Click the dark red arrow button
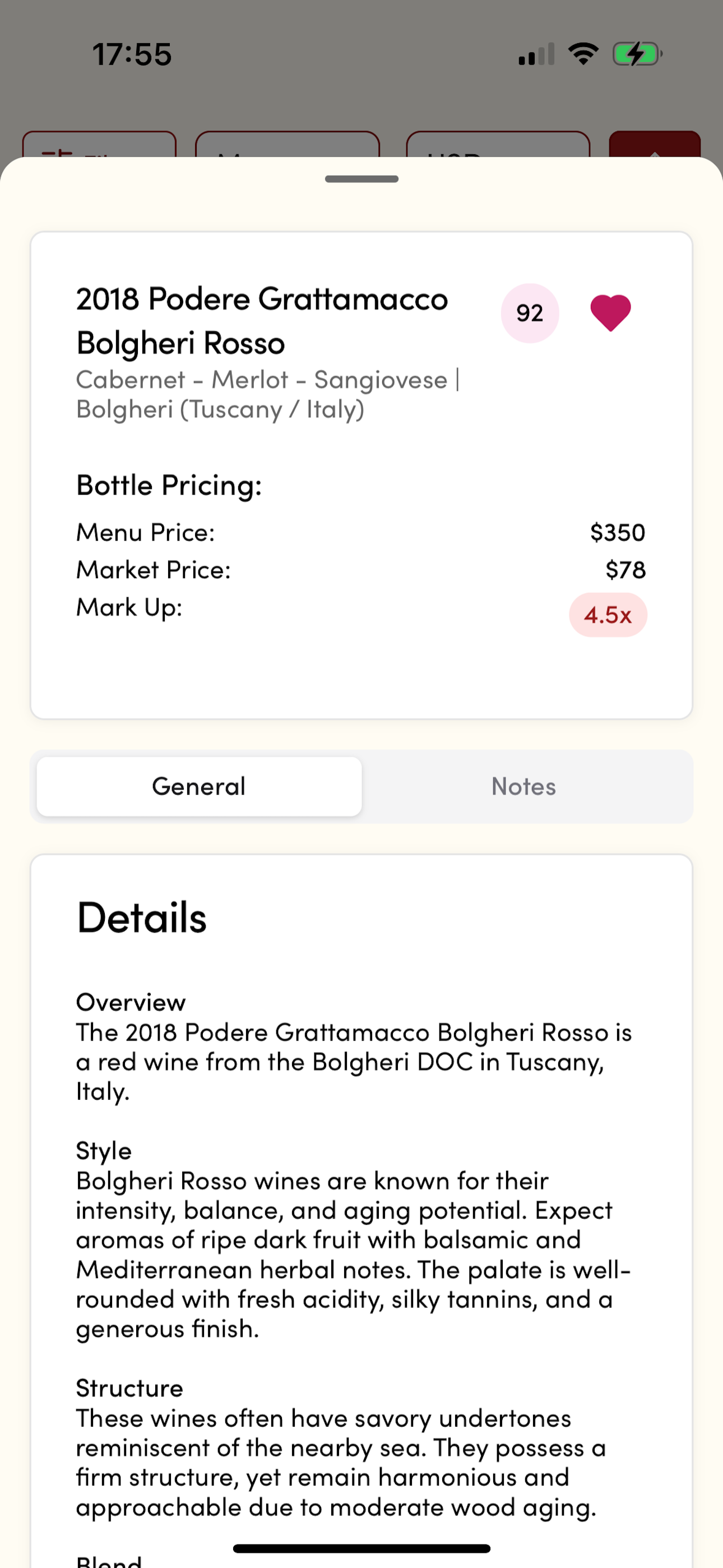This screenshot has width=723, height=1568. 655,145
